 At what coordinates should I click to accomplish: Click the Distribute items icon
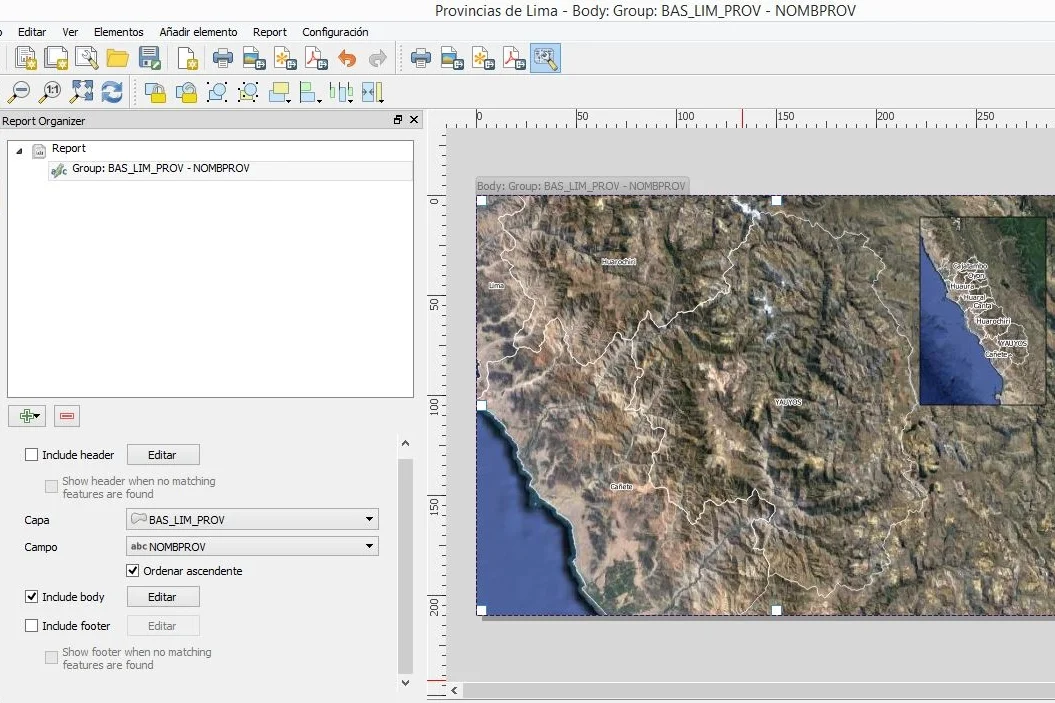(341, 92)
